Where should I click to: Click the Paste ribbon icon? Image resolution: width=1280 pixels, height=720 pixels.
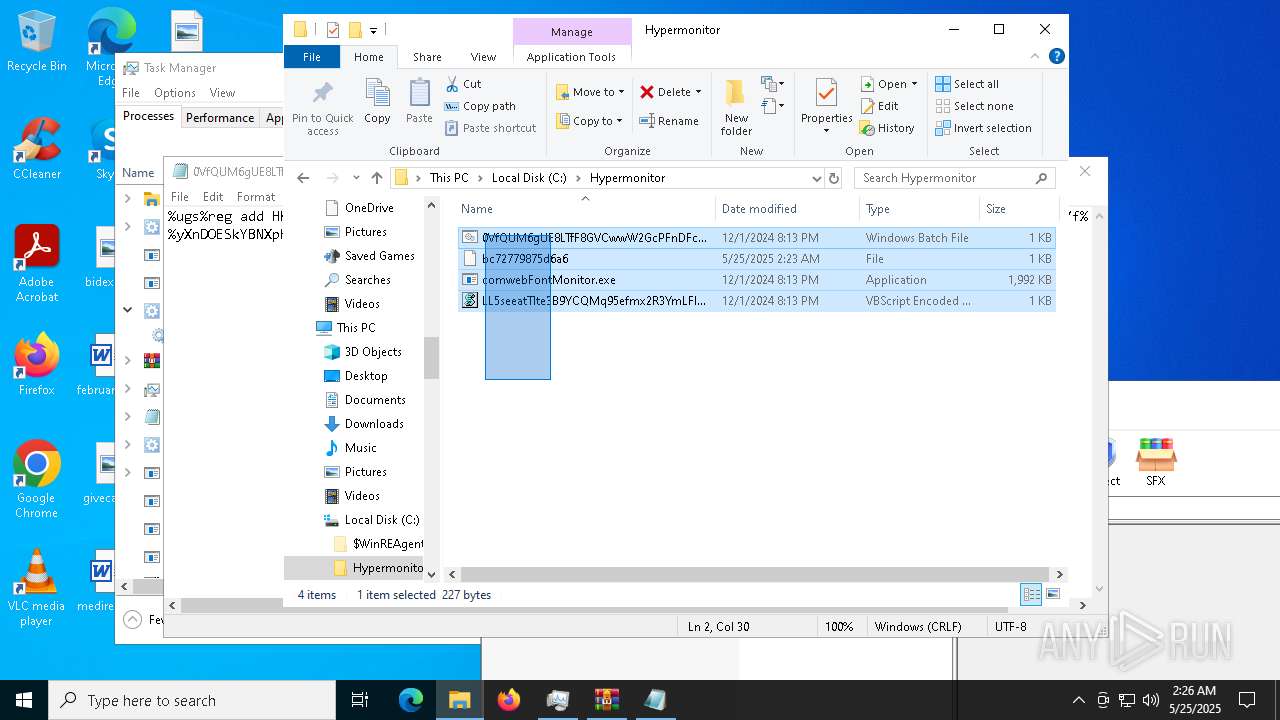pyautogui.click(x=419, y=102)
